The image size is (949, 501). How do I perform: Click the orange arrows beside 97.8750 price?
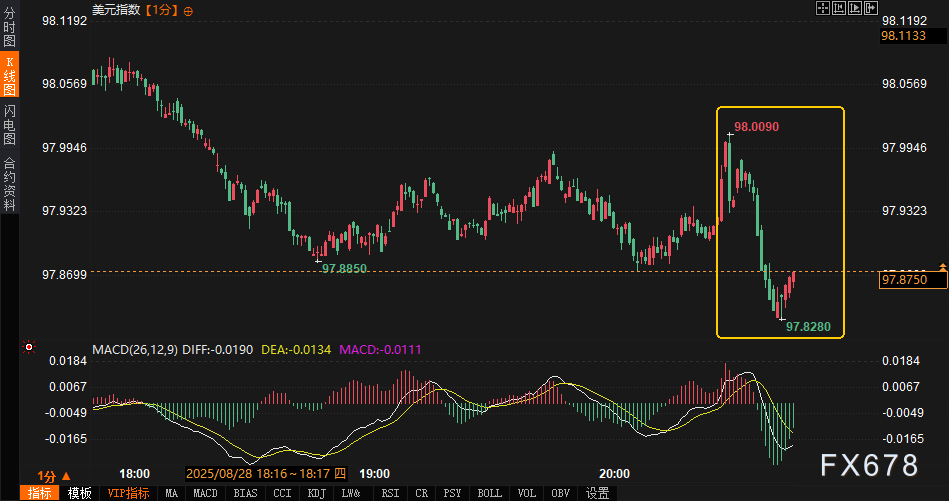point(942,268)
